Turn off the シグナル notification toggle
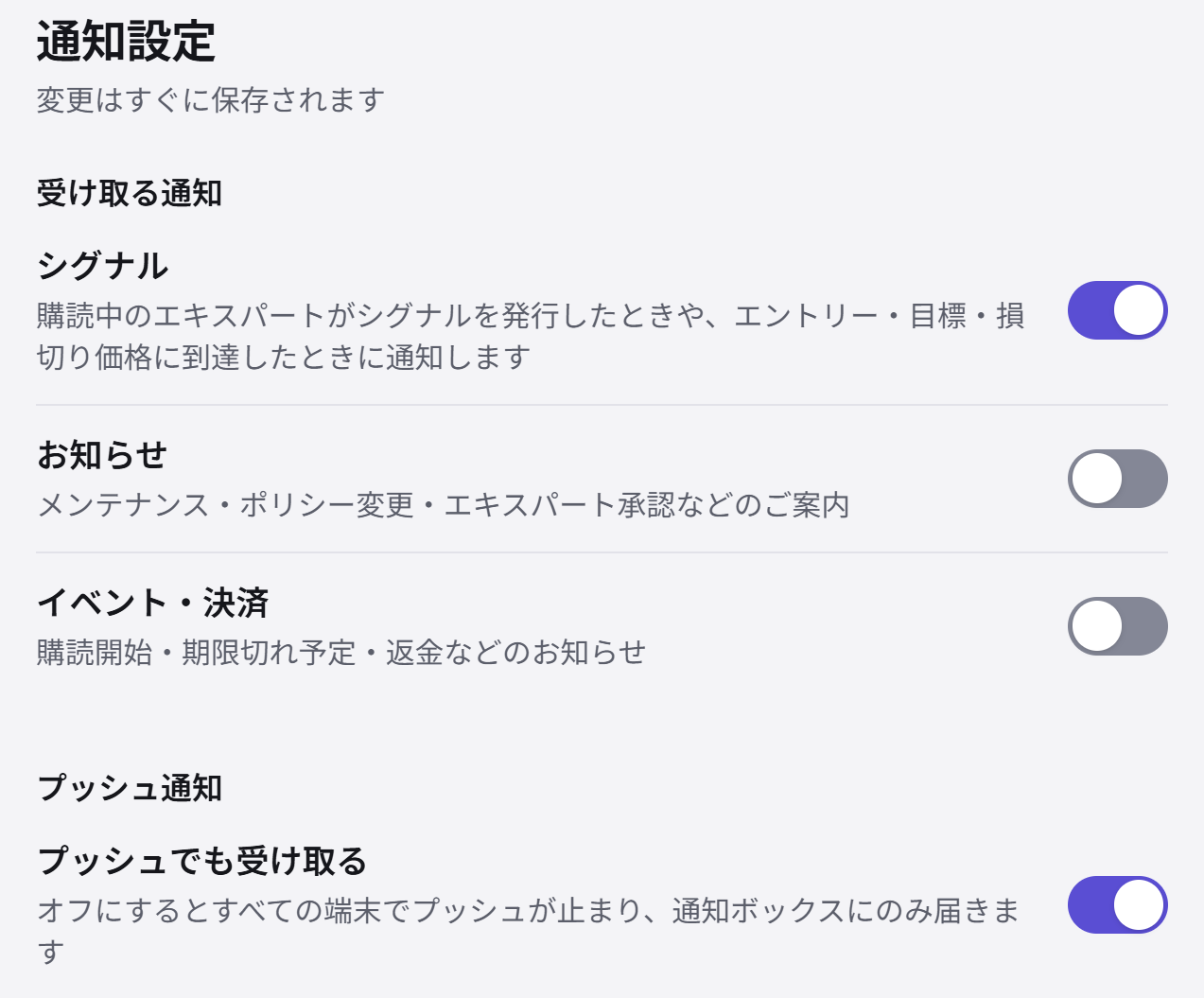This screenshot has height=998, width=1204. pos(1117,310)
